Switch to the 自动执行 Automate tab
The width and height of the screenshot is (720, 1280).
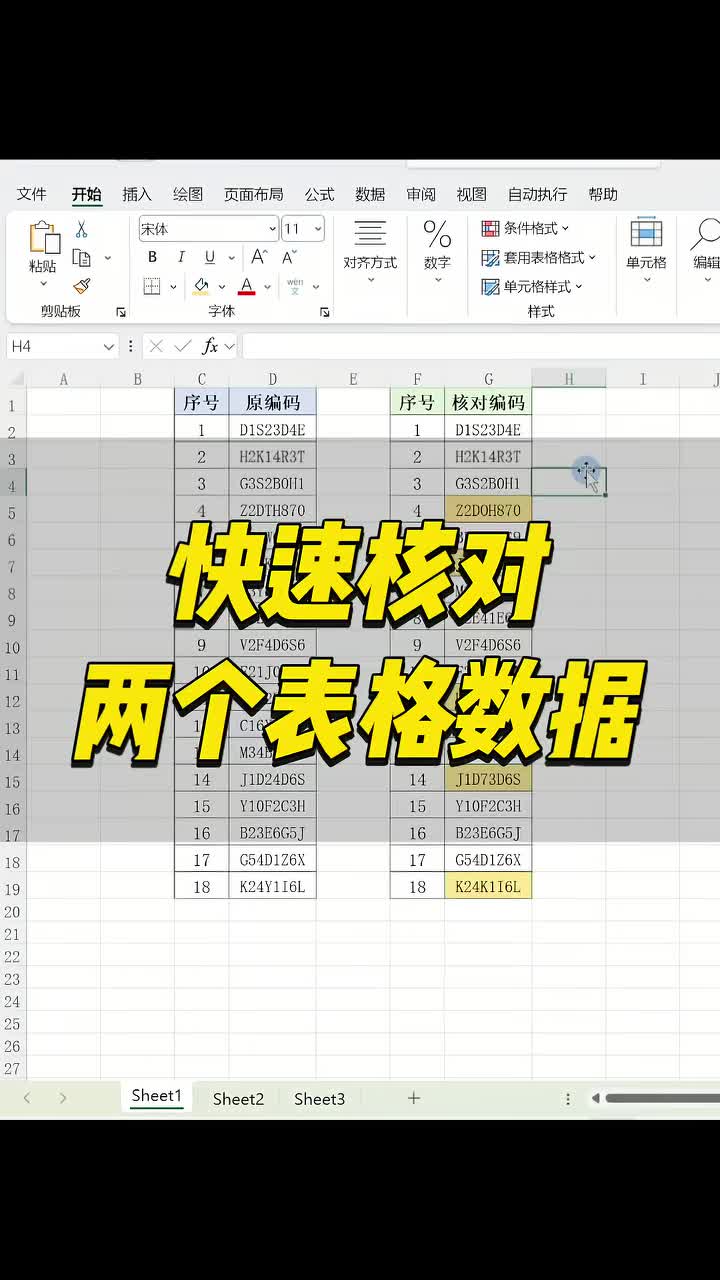(x=537, y=194)
